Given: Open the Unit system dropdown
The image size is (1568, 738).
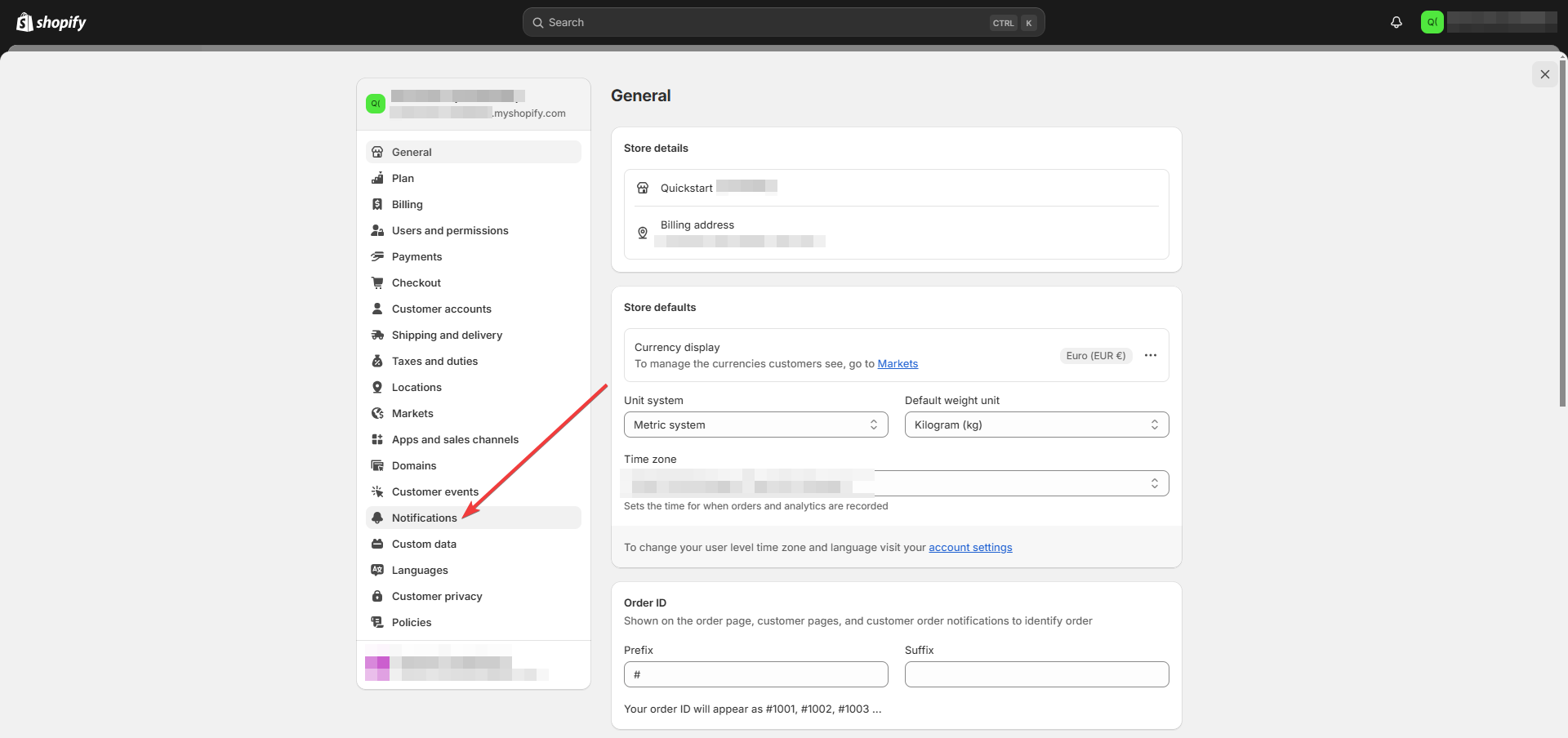Looking at the screenshot, I should tap(755, 425).
